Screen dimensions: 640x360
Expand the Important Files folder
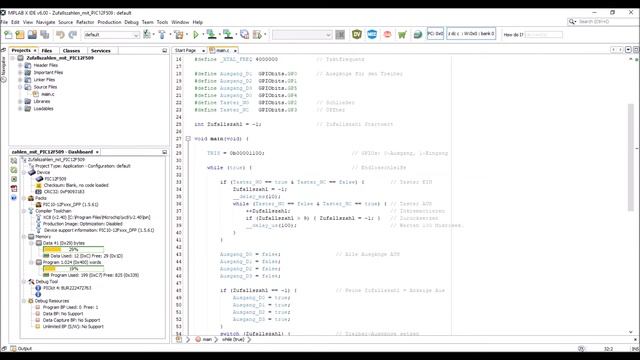(x=20, y=72)
